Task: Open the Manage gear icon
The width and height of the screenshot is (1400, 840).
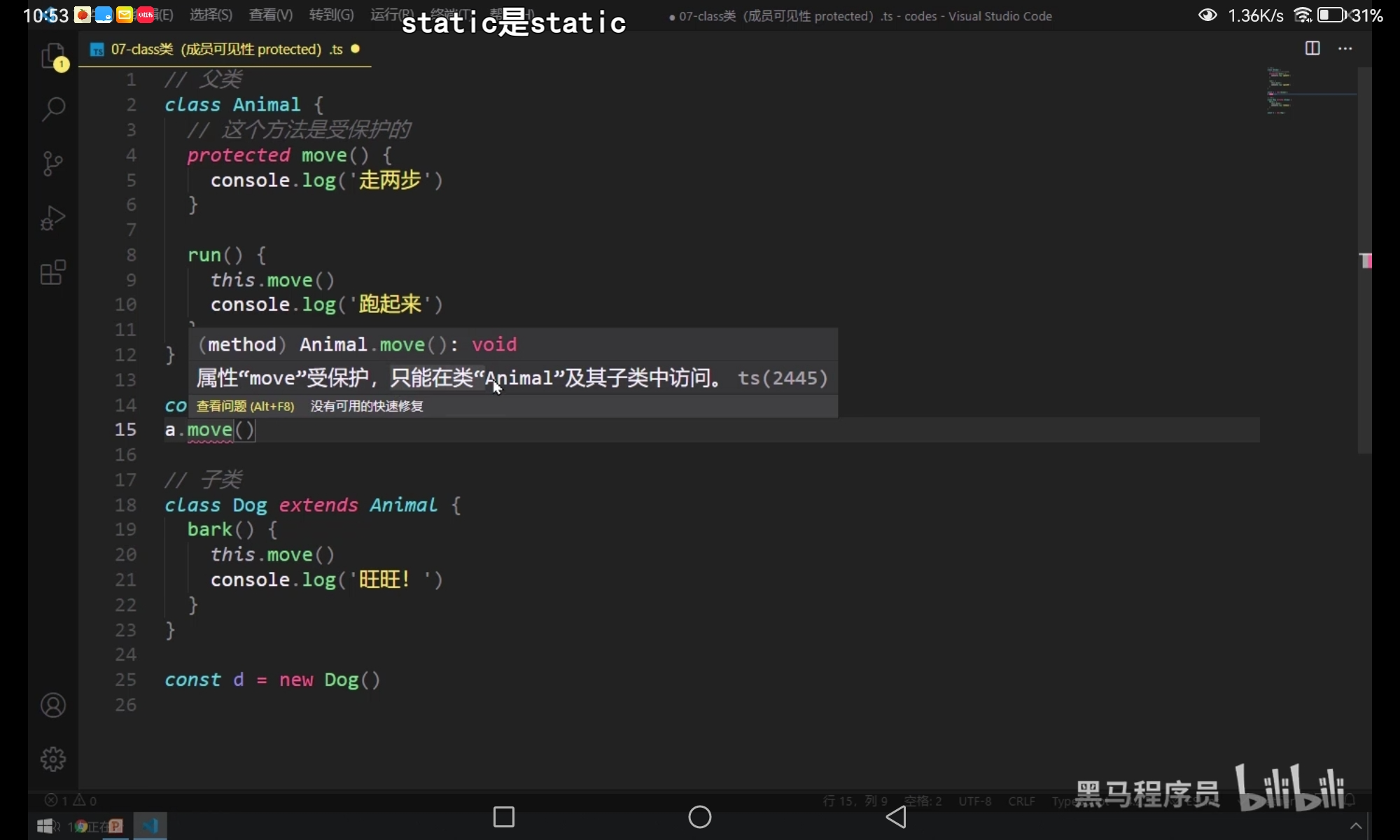Action: pos(53,759)
